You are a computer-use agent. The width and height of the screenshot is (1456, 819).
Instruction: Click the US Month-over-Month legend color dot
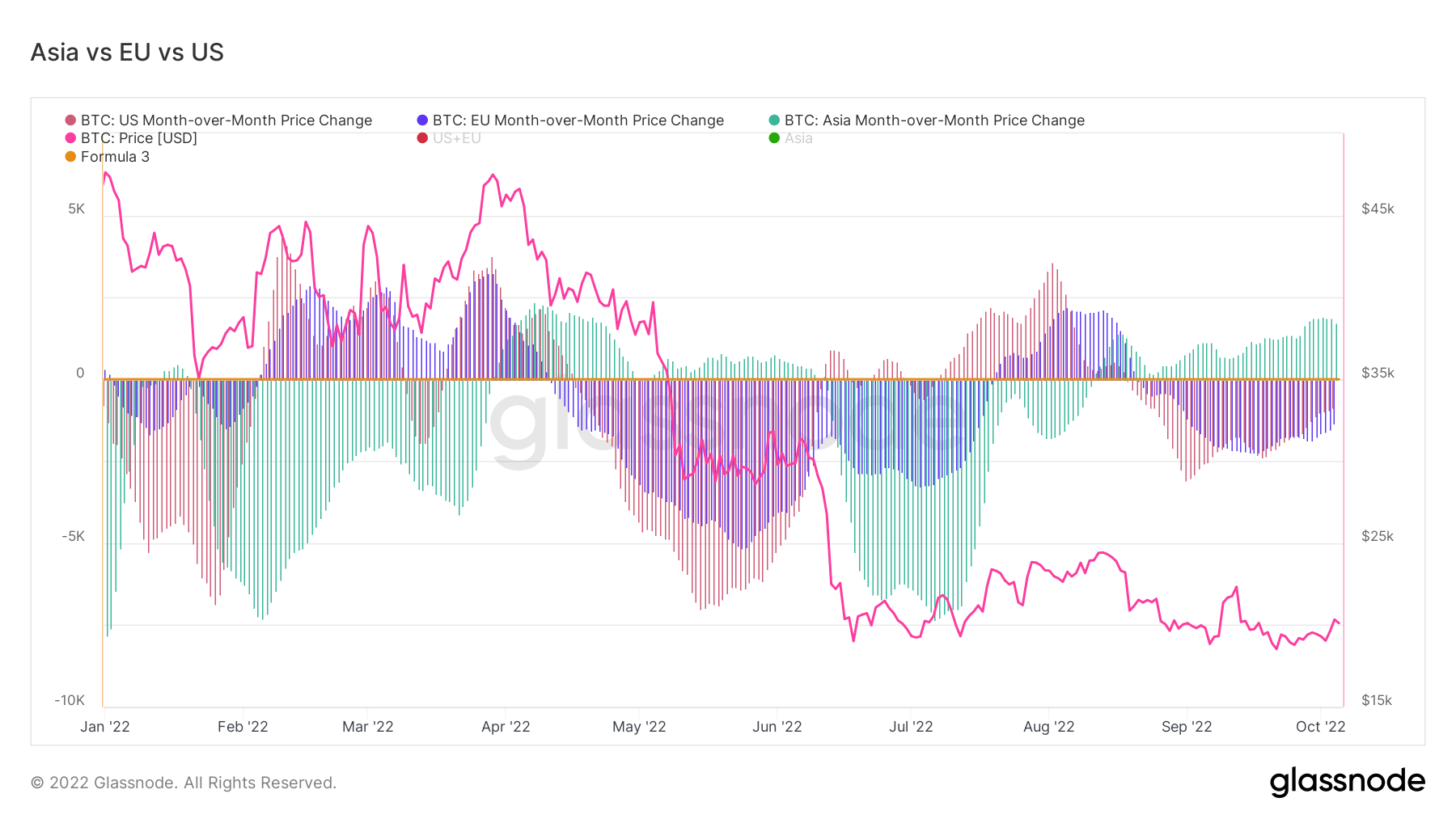point(71,120)
